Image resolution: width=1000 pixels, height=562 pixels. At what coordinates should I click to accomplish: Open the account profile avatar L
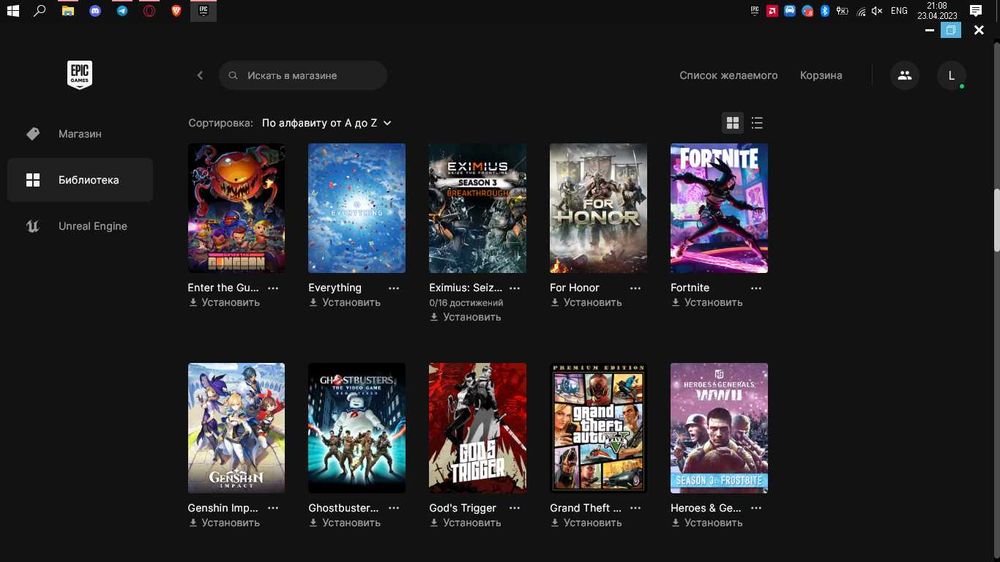[952, 75]
